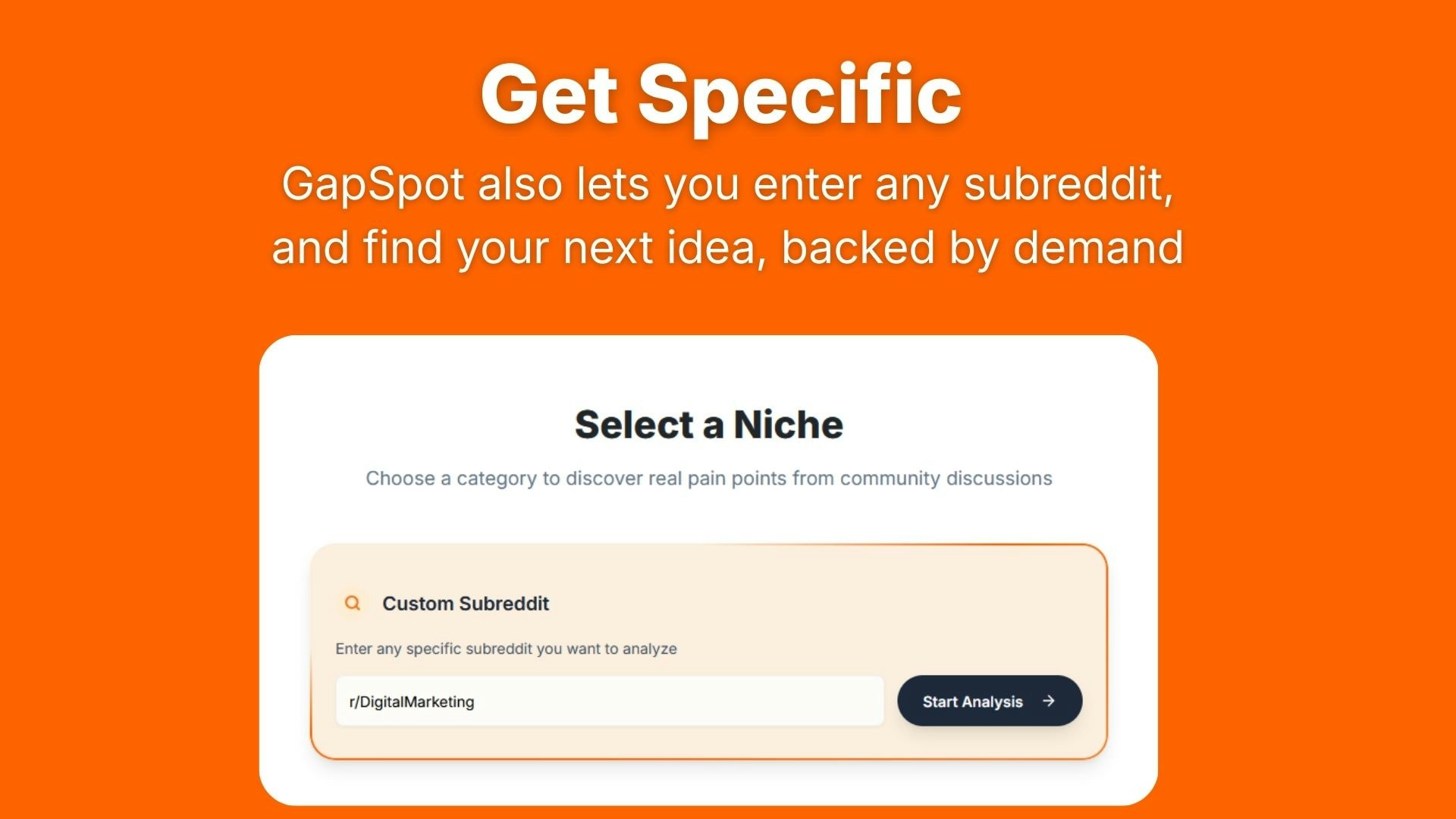Click inside the r/DigitalMarketing input field
This screenshot has width=1456, height=819.
coord(610,701)
